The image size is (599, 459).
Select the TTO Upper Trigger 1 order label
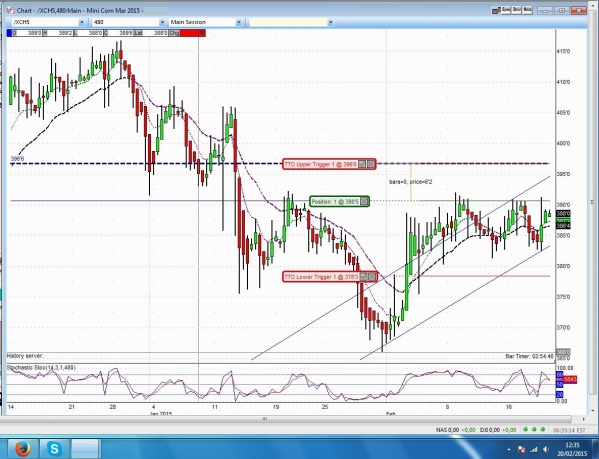(x=329, y=164)
